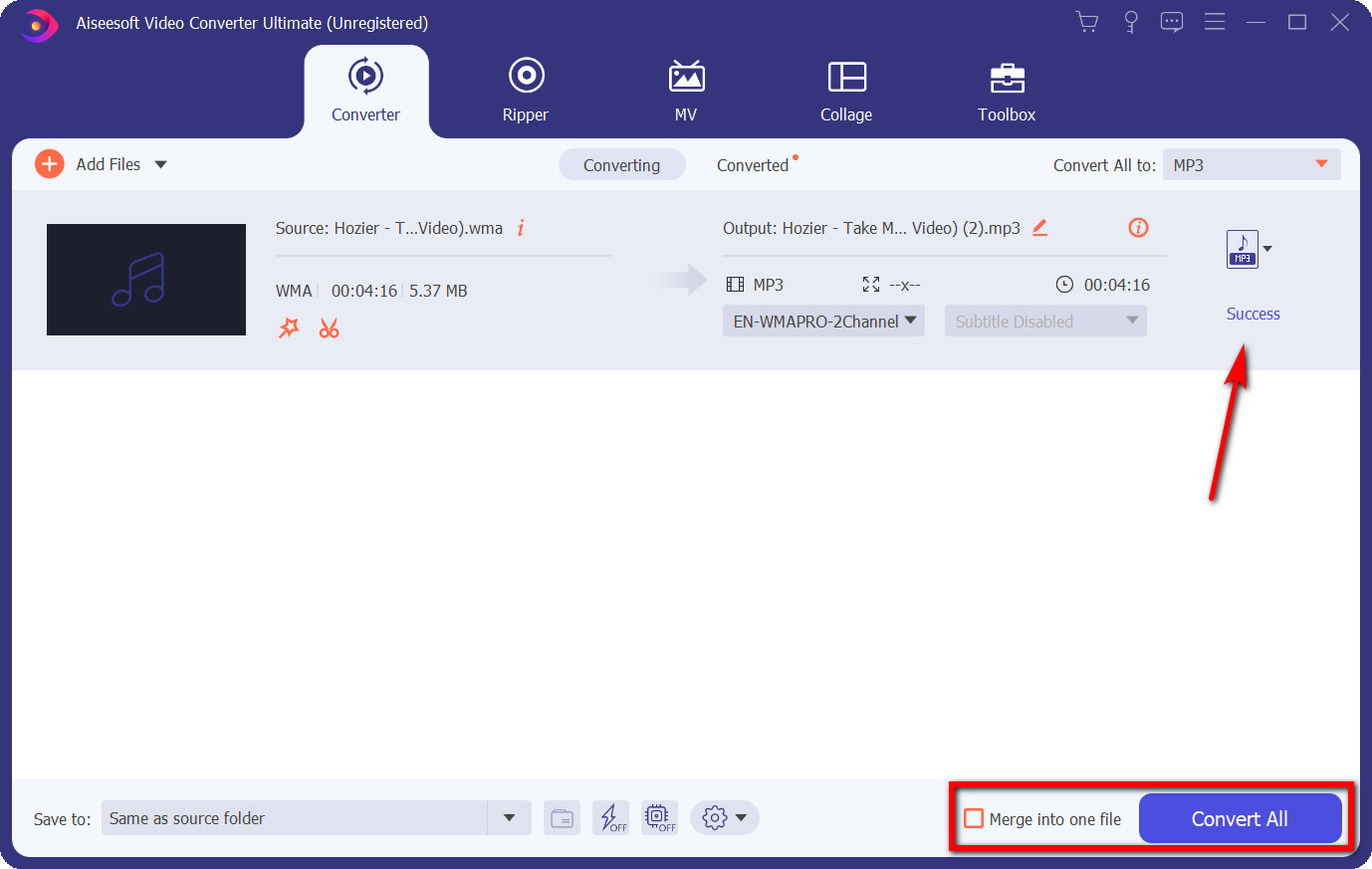Viewport: 1372px width, 869px height.
Task: Click the Convert All button
Action: click(1240, 818)
